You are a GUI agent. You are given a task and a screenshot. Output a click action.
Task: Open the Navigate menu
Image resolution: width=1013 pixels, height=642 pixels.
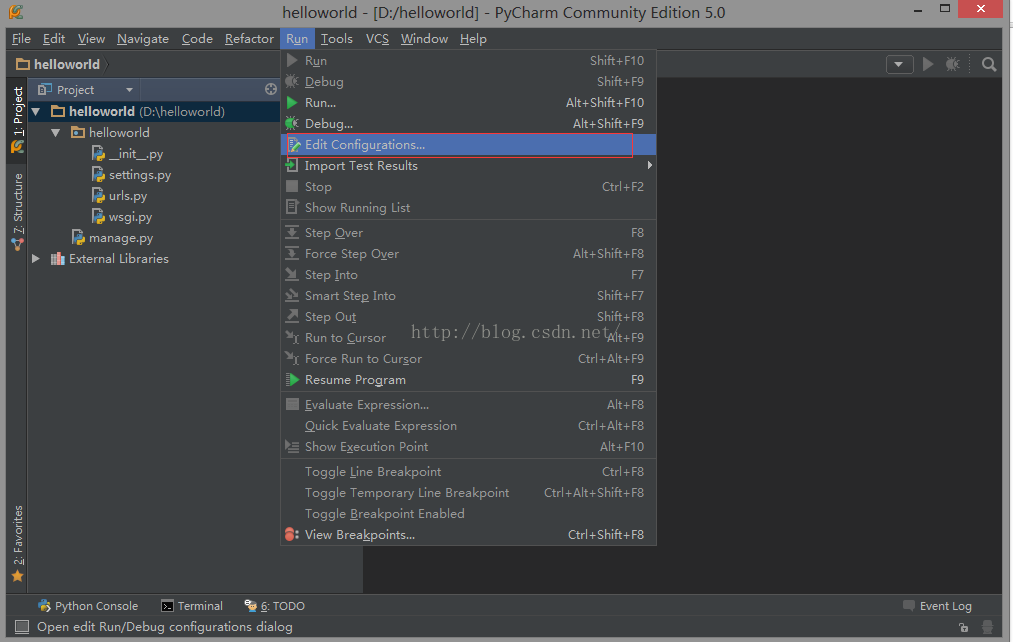(x=143, y=39)
